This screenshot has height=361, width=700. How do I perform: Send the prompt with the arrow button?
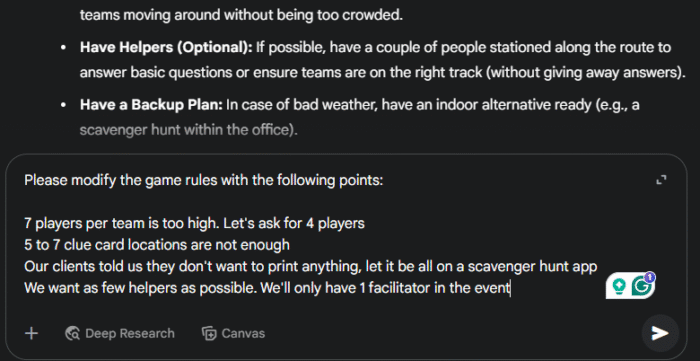click(660, 333)
